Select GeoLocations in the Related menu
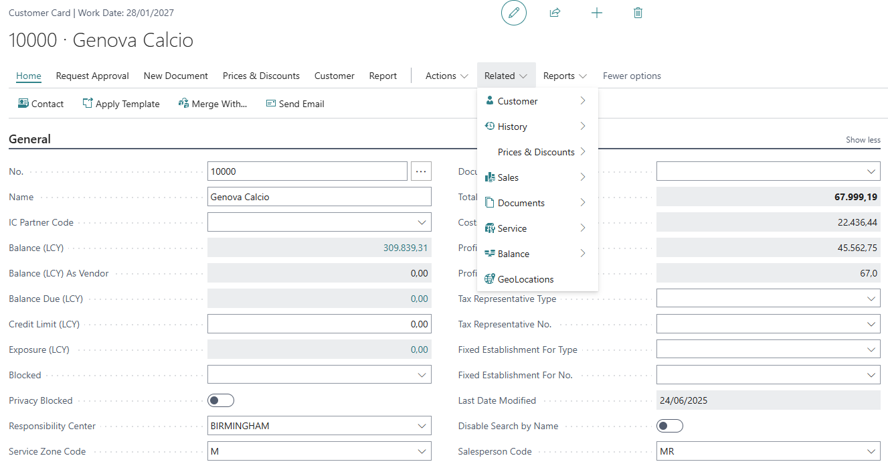Viewport: 888px width, 468px height. (537, 279)
